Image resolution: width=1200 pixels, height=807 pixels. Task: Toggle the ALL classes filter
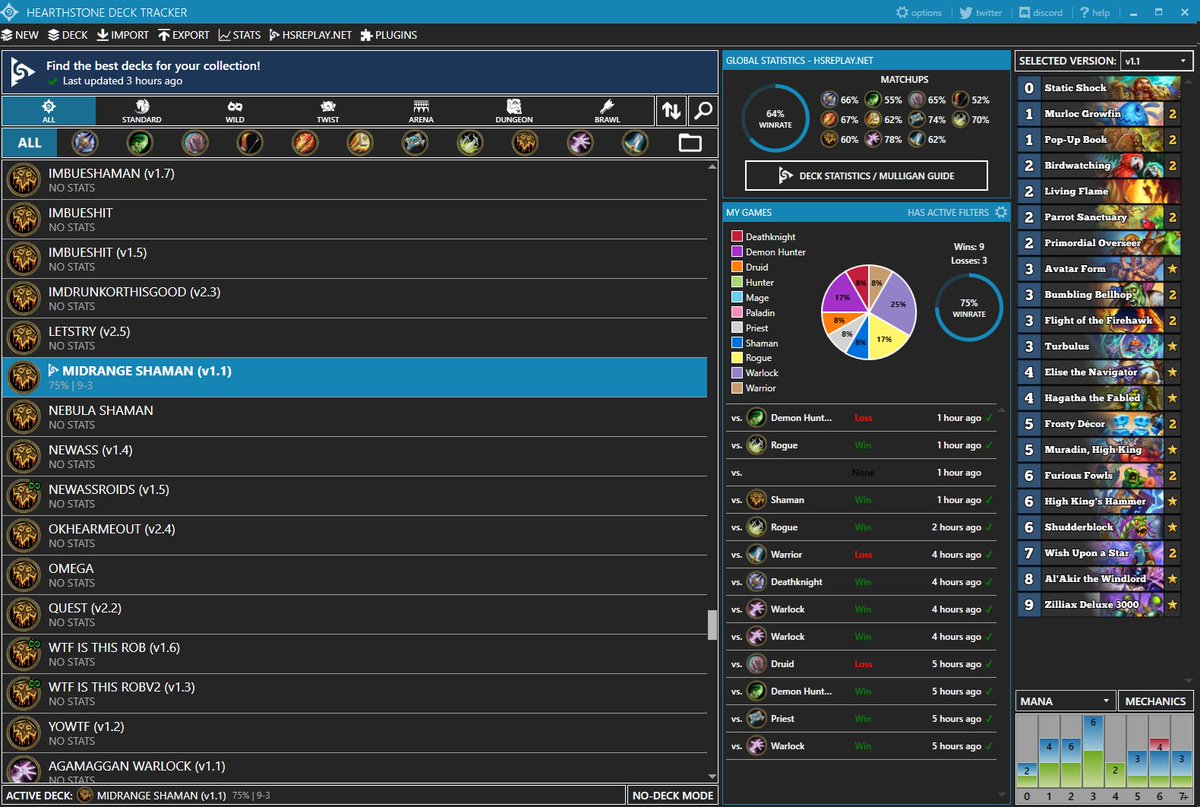[30, 142]
